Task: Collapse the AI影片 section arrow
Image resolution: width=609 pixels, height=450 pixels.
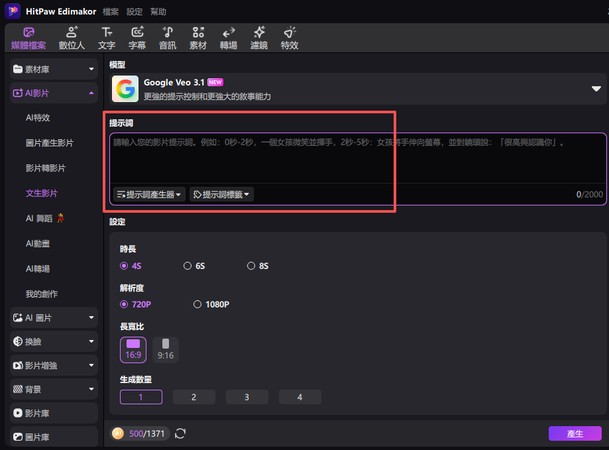Action: [x=91, y=93]
